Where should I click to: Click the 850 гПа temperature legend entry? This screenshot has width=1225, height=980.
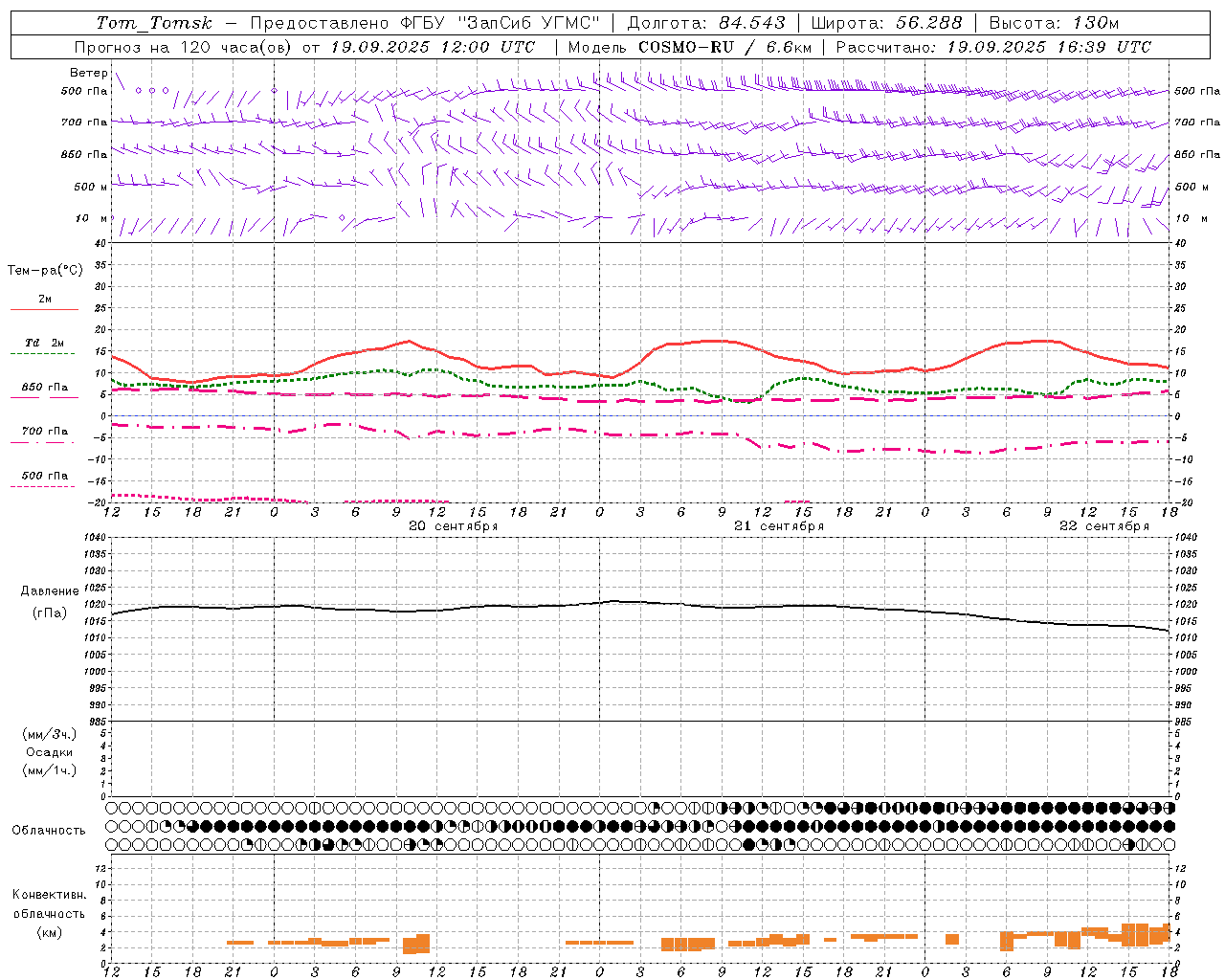pos(45,387)
